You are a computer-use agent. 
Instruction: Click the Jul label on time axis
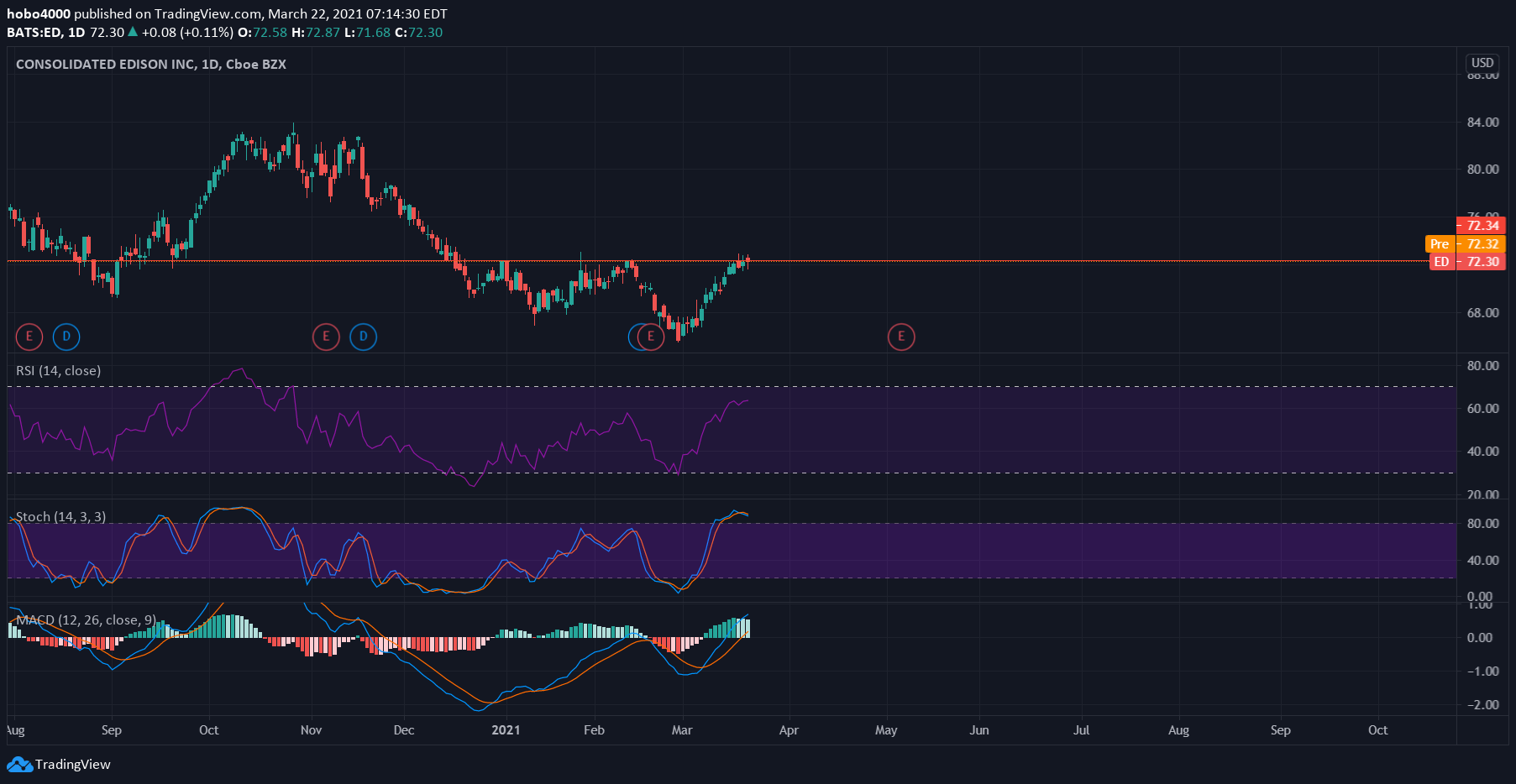coord(1081,729)
